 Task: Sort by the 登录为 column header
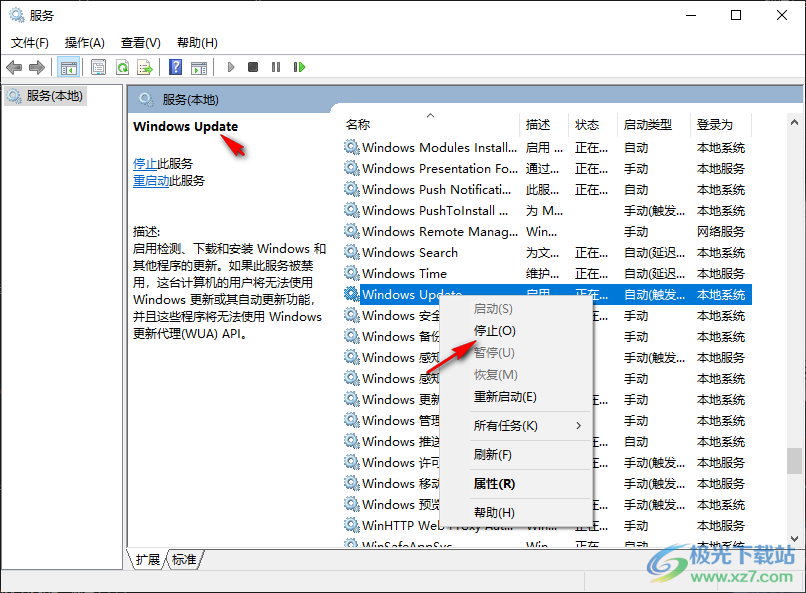[721, 124]
